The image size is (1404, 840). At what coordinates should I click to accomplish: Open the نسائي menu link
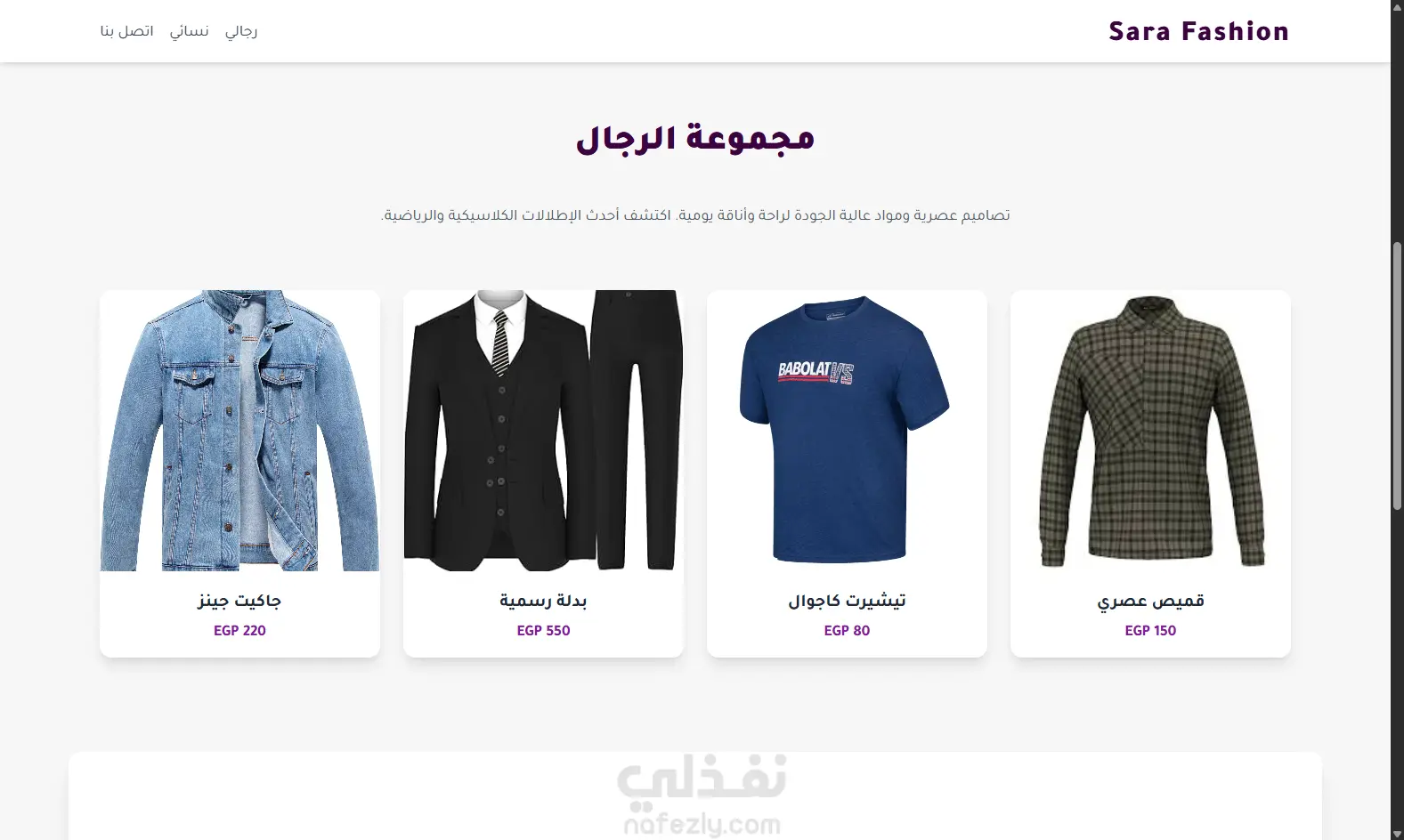189,31
